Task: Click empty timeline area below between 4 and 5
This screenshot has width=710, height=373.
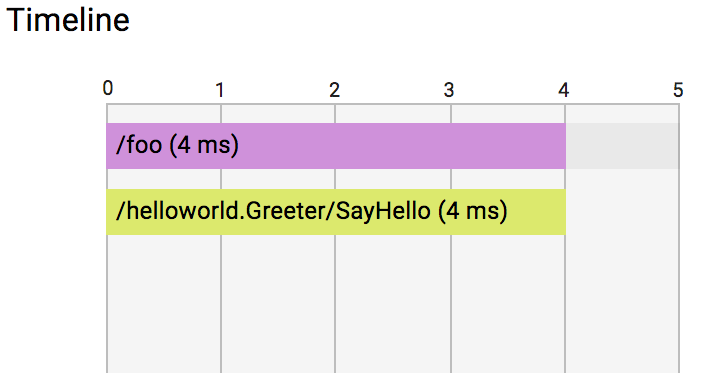Action: pos(622,303)
